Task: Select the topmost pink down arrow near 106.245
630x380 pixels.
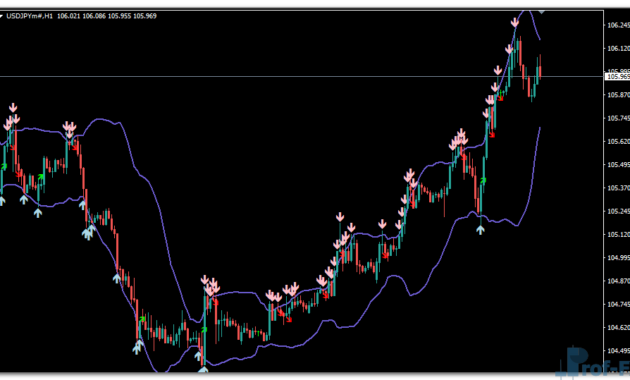Action: (x=515, y=22)
